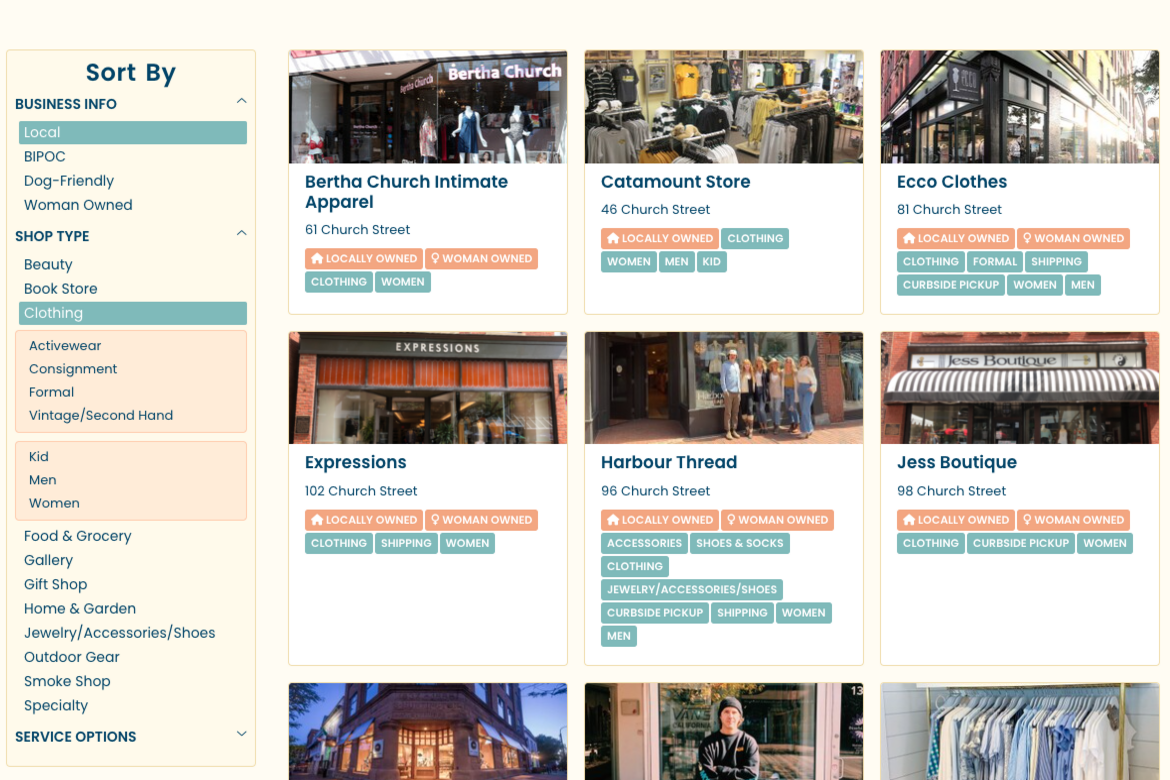Screen dimensions: 1170x780
Task: Click the Shipping tag on Expressions card
Action: (406, 543)
